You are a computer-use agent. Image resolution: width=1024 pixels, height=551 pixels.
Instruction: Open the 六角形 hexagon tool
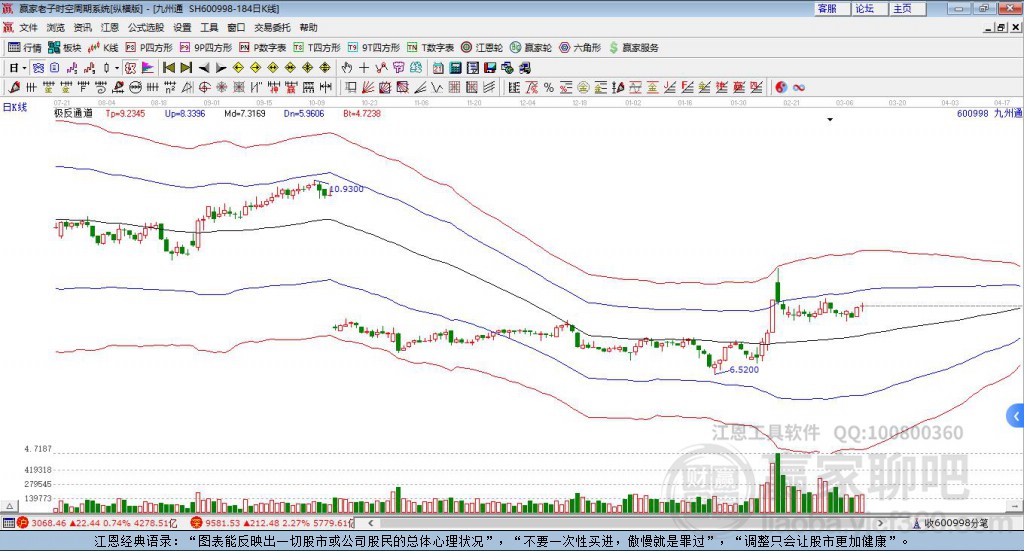pos(580,48)
